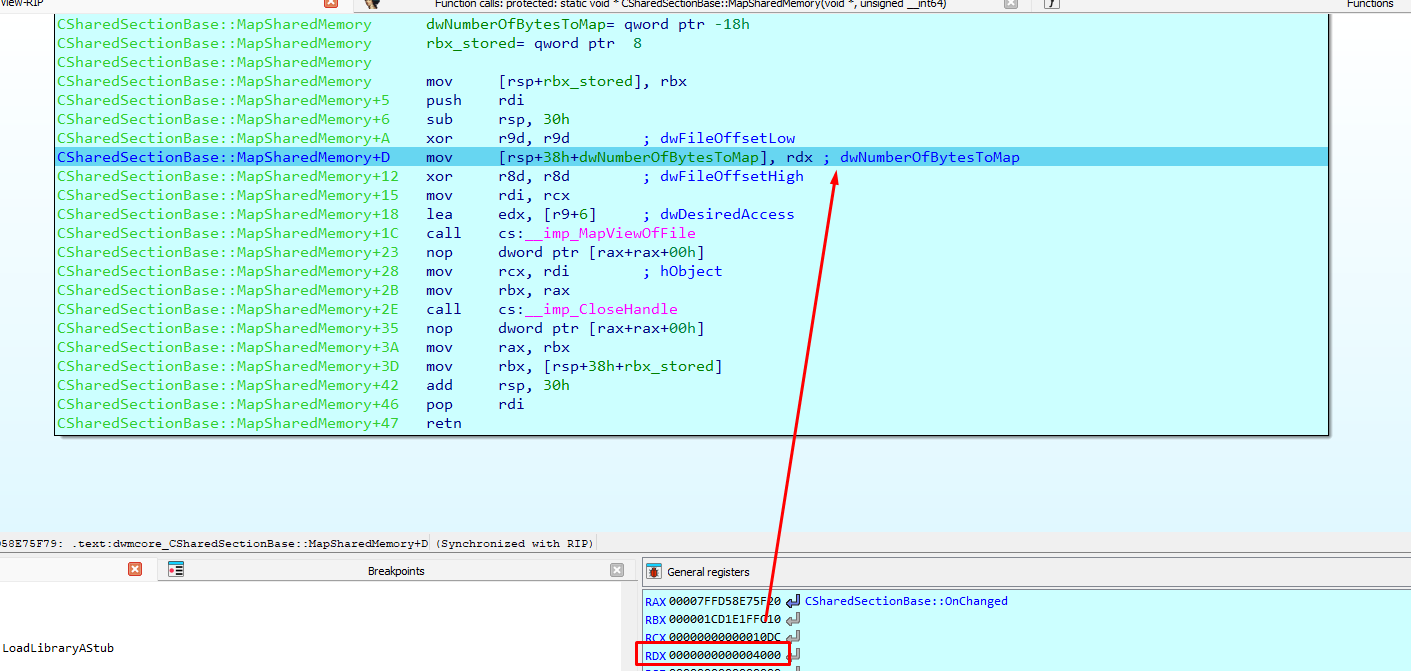The image size is (1411, 671).
Task: Follow the RDX register jump arrow
Action: click(x=793, y=655)
